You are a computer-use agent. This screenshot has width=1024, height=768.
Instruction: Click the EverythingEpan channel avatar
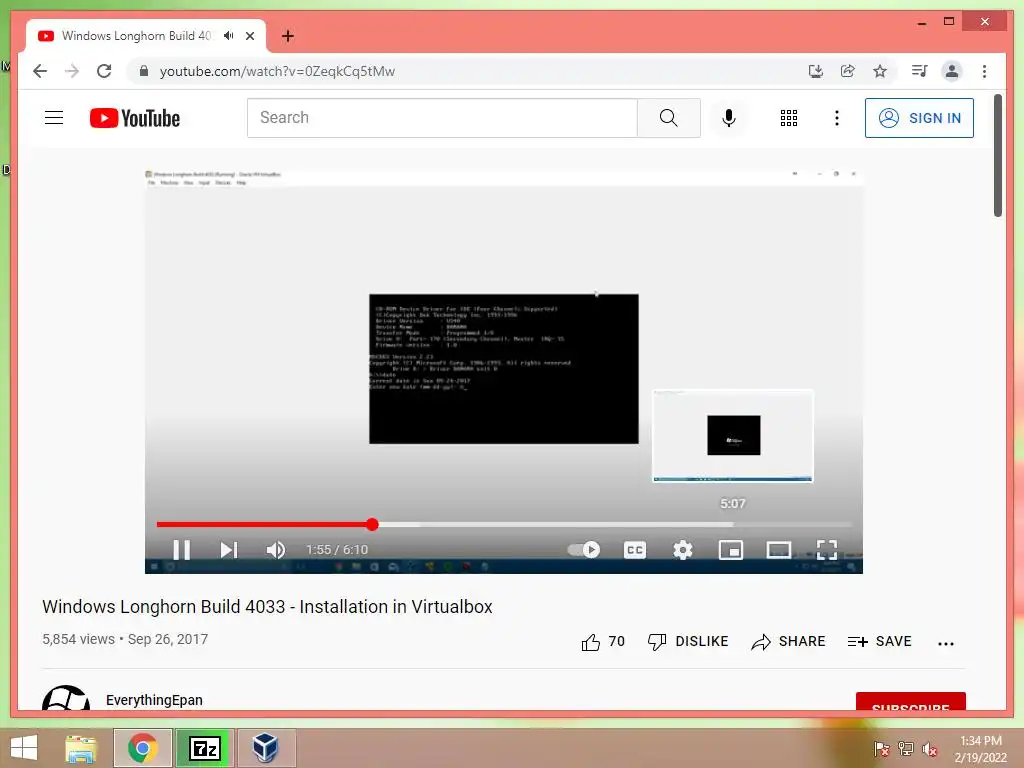pyautogui.click(x=66, y=698)
